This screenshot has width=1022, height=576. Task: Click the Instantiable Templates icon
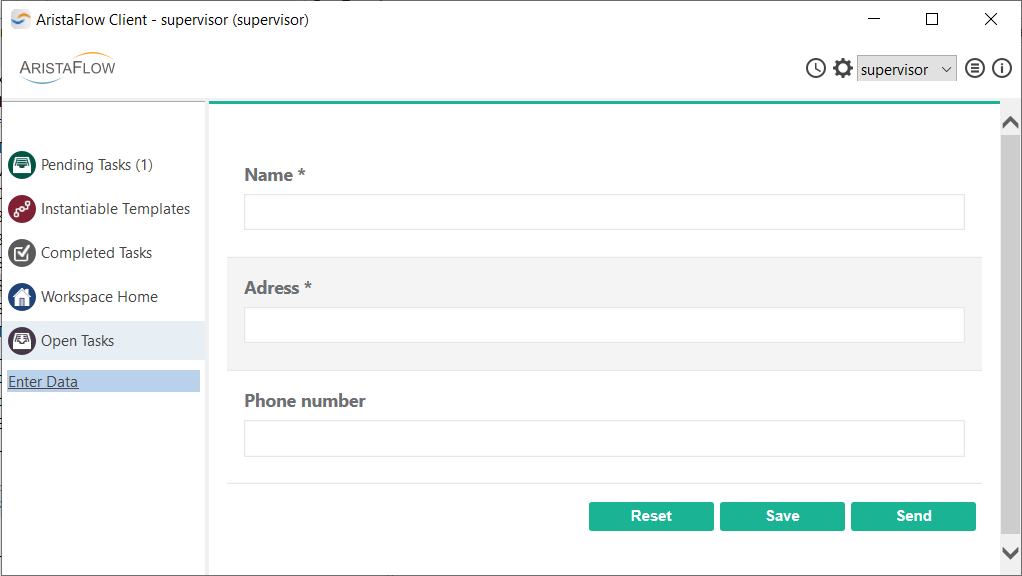22,209
